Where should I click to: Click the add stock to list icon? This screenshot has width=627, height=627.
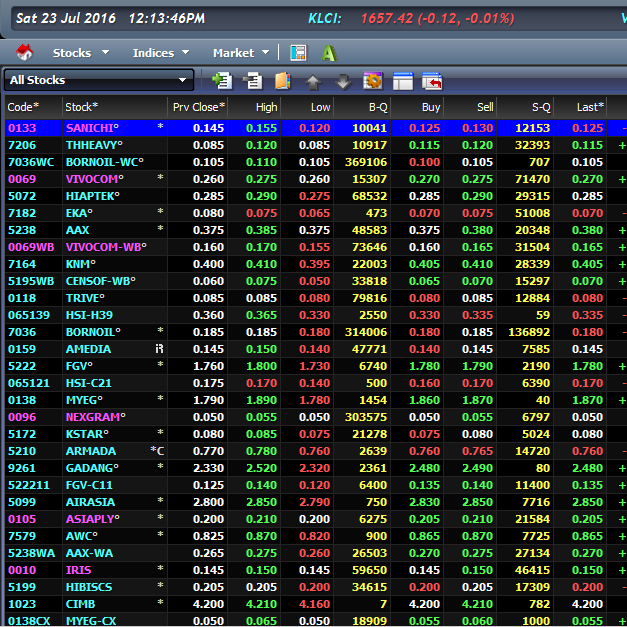click(222, 80)
